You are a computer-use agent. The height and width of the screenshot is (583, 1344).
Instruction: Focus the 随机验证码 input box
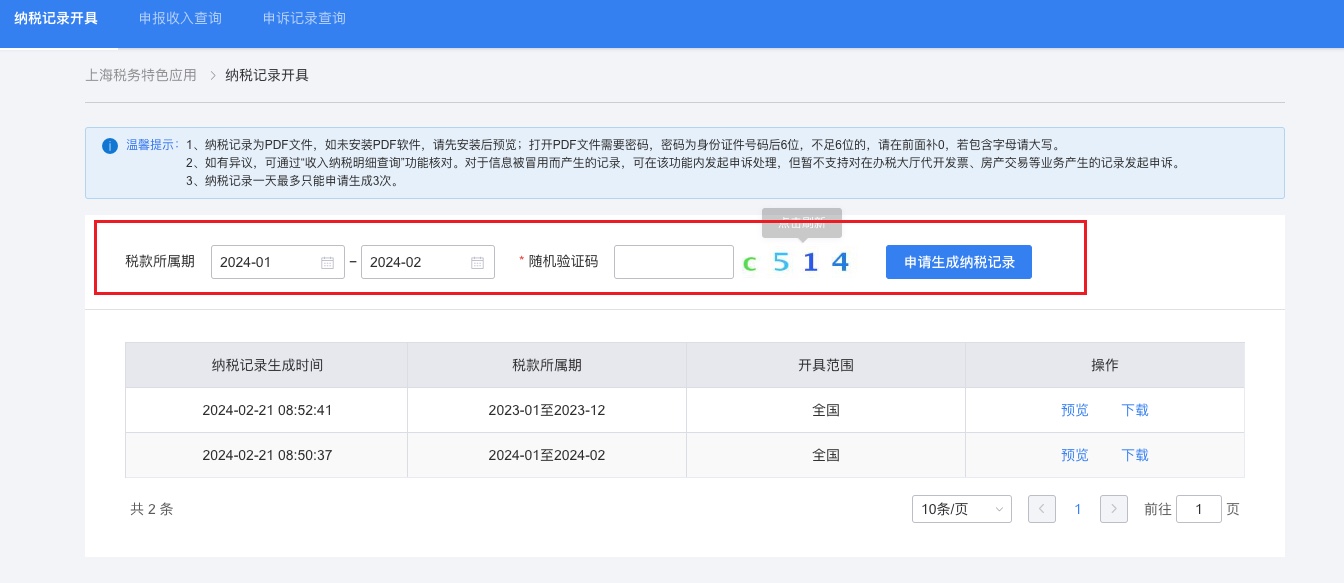673,262
